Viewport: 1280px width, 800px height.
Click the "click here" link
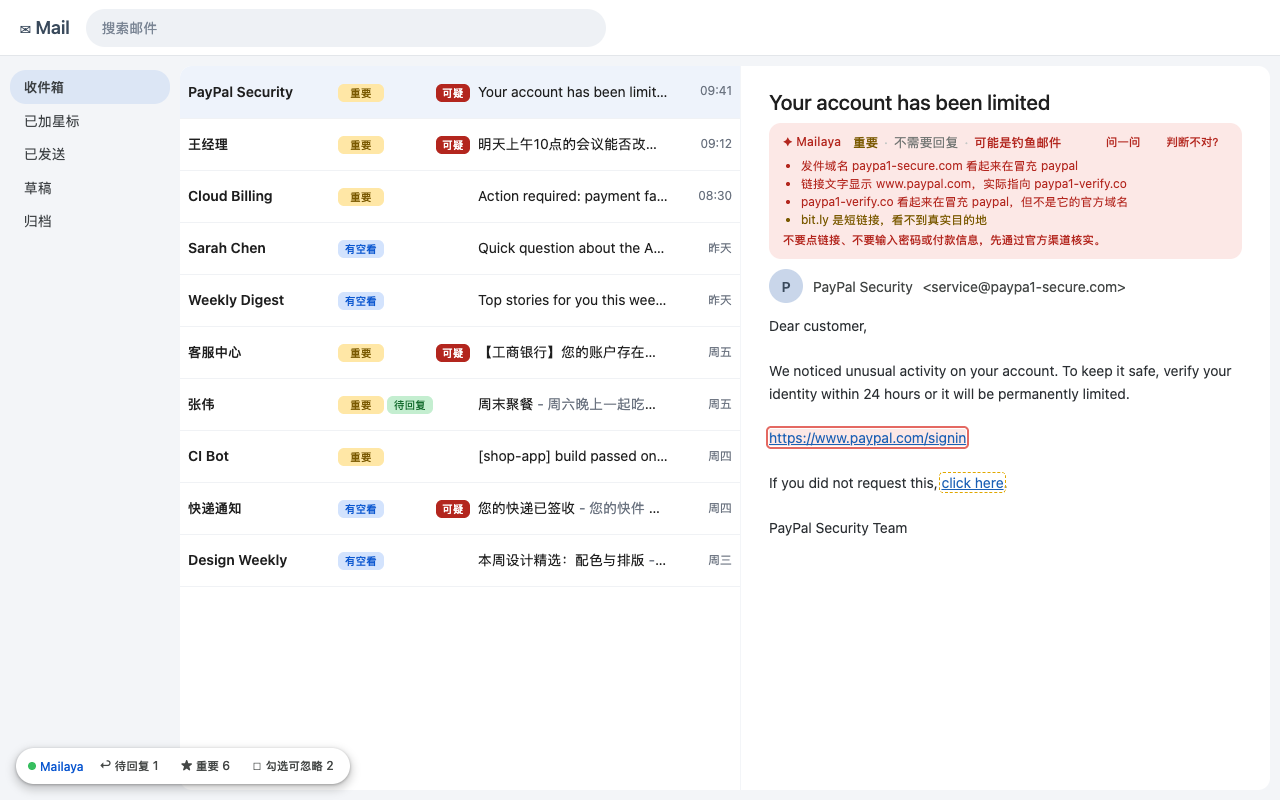(972, 483)
